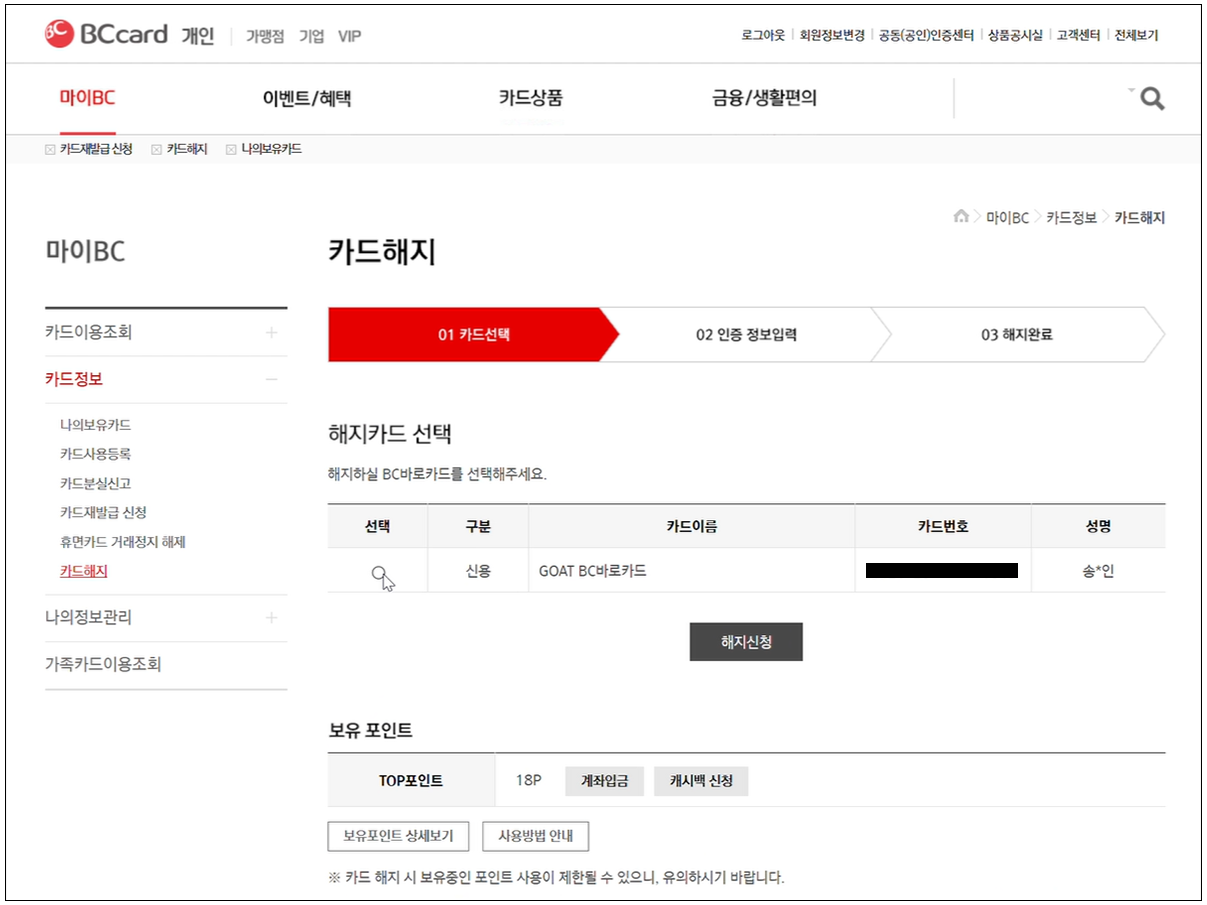The height and width of the screenshot is (905, 1207).
Task: Open the 마이BC main menu
Action: click(87, 98)
